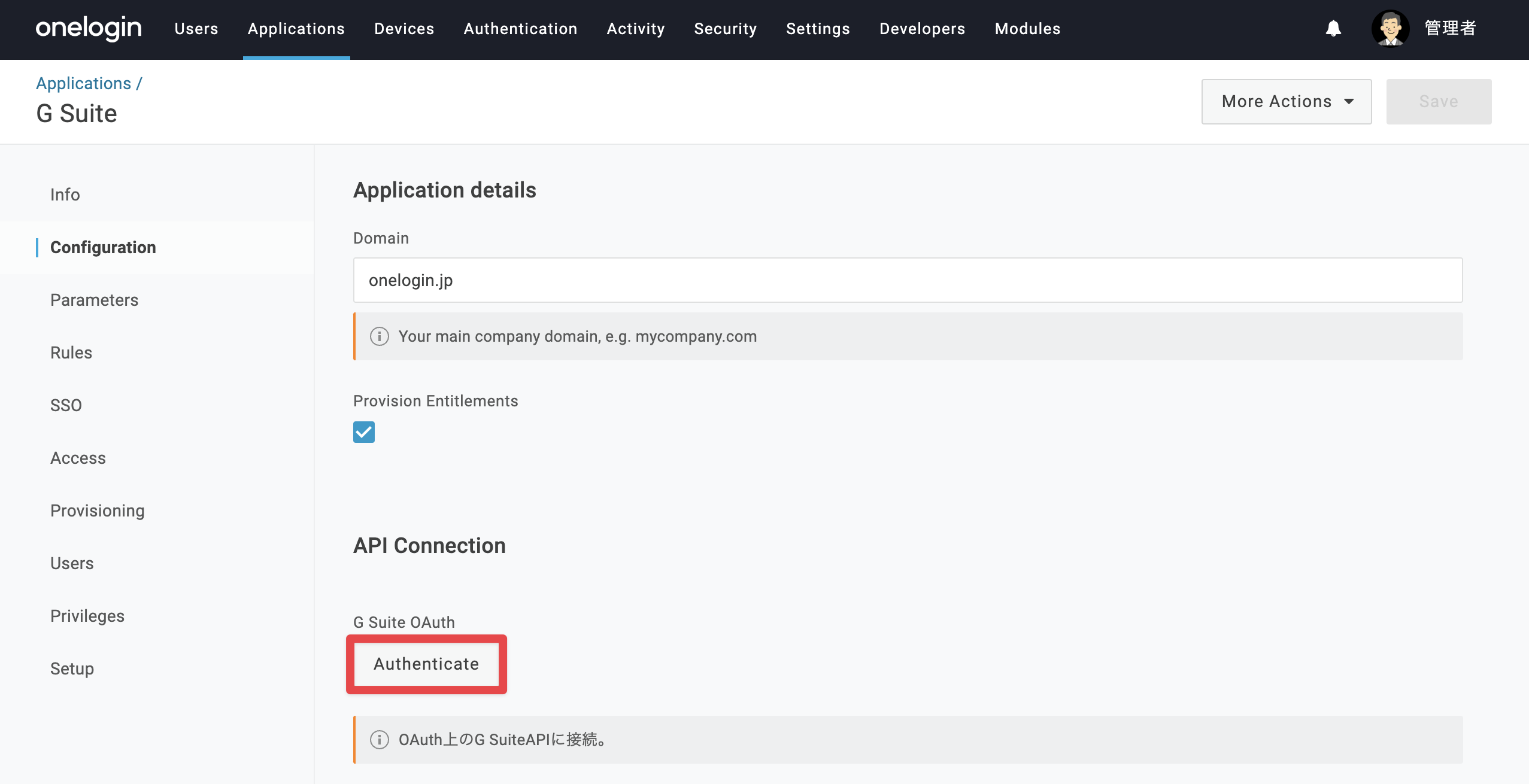The height and width of the screenshot is (784, 1529).
Task: Select the Info sidebar tab
Action: point(157,195)
